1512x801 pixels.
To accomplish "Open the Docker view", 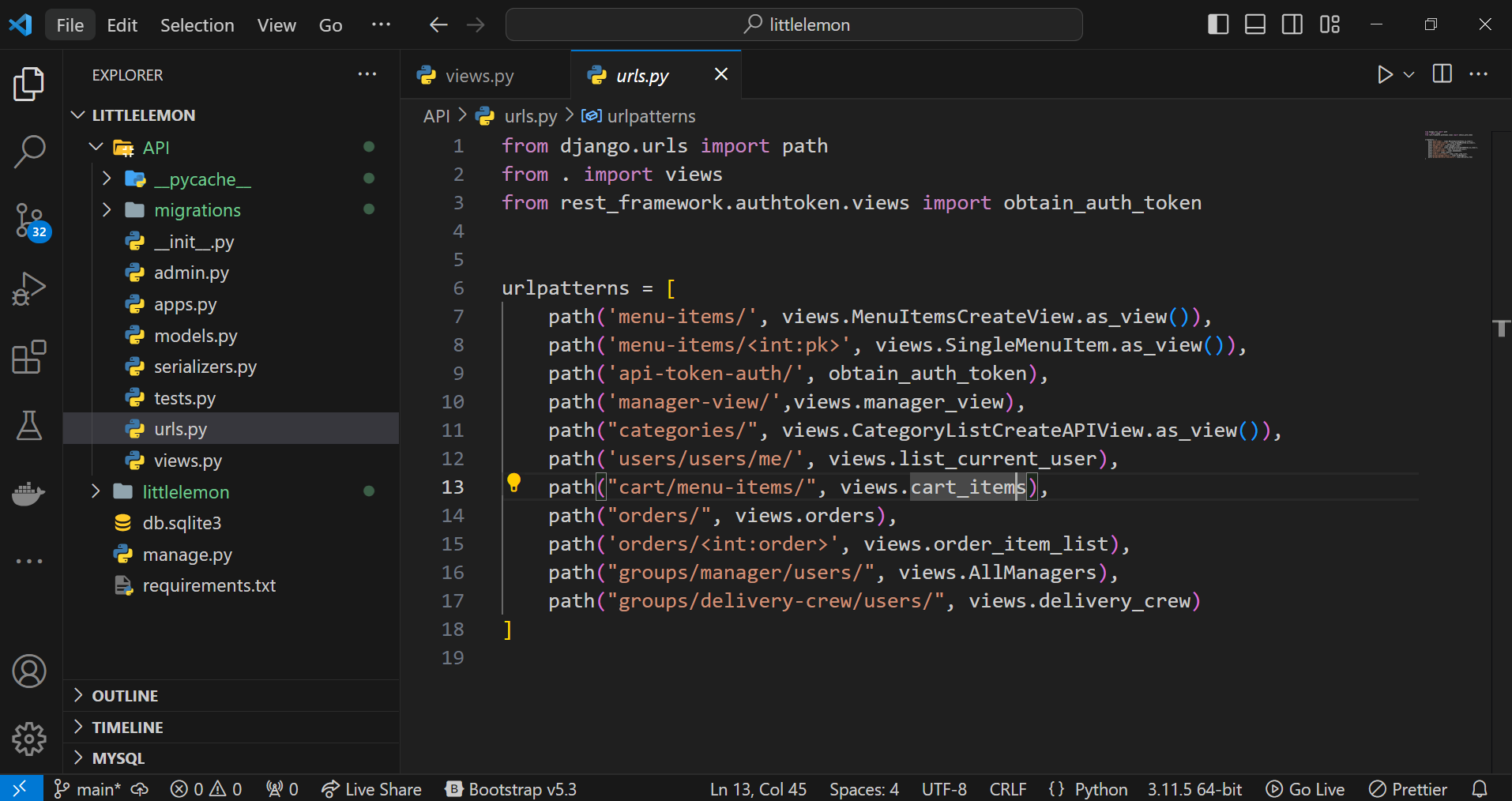I will tap(29, 494).
